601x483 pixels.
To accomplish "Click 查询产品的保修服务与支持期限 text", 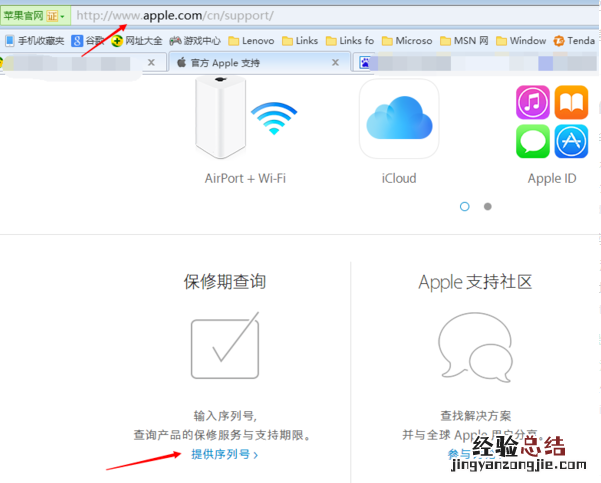I will pyautogui.click(x=222, y=435).
